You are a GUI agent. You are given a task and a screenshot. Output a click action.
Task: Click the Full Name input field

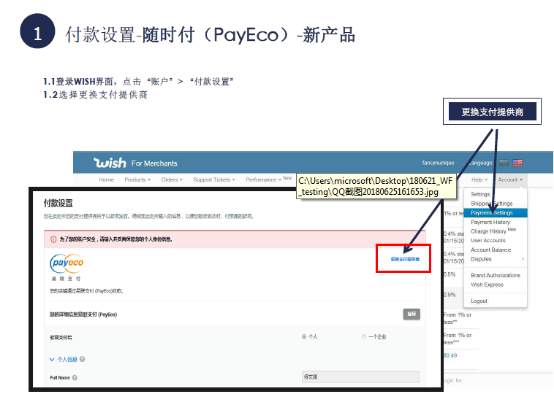(360, 377)
